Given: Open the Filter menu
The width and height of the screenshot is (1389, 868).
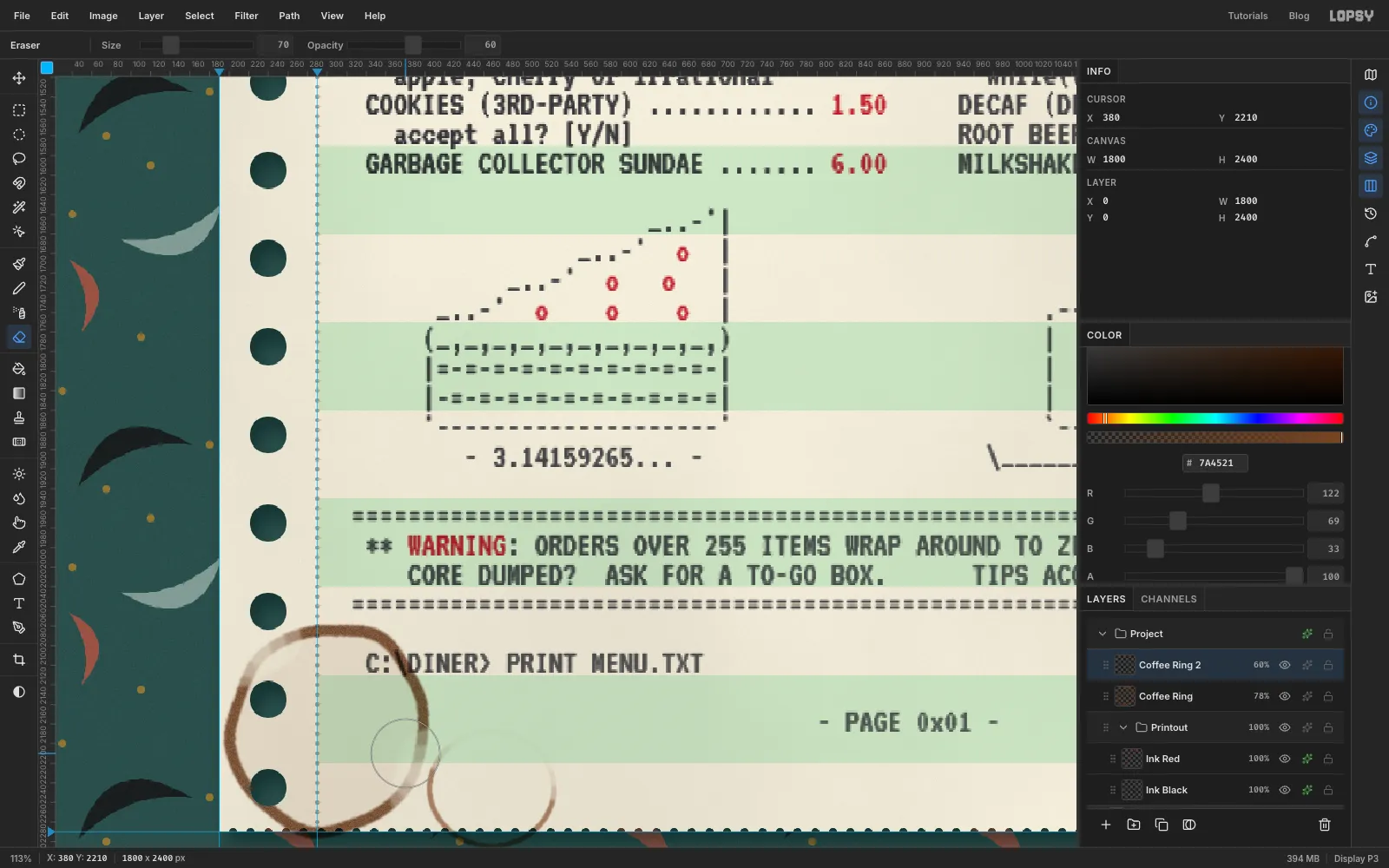Looking at the screenshot, I should 247,16.
